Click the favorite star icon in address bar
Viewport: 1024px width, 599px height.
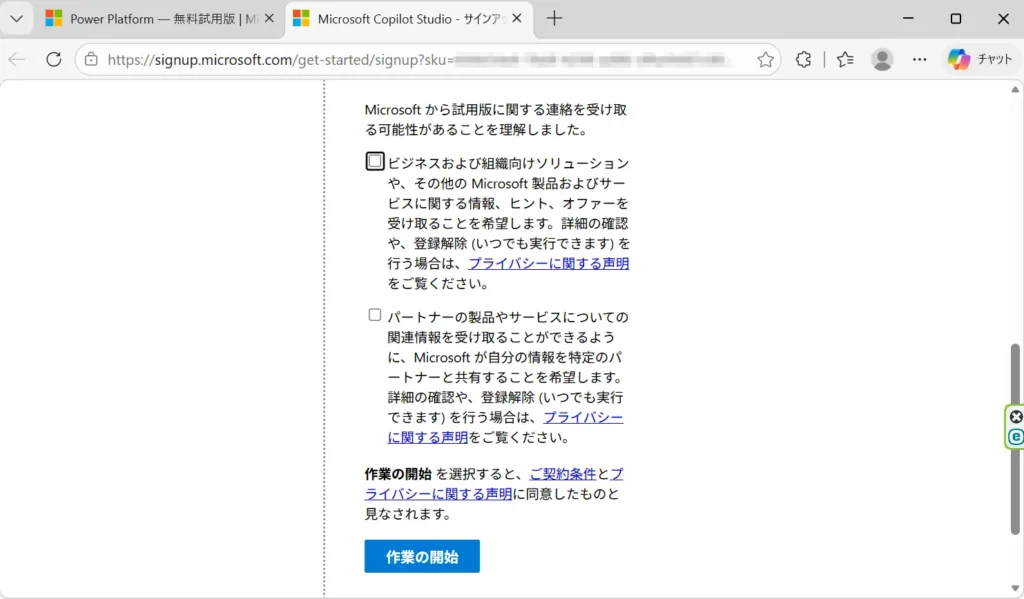[x=765, y=60]
